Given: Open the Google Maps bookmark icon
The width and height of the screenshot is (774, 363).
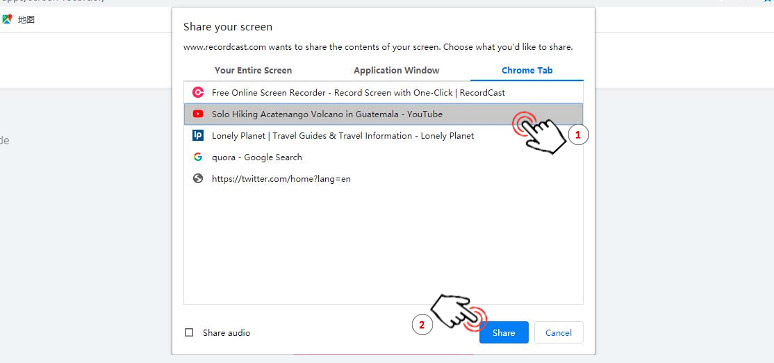Looking at the screenshot, I should [7, 20].
